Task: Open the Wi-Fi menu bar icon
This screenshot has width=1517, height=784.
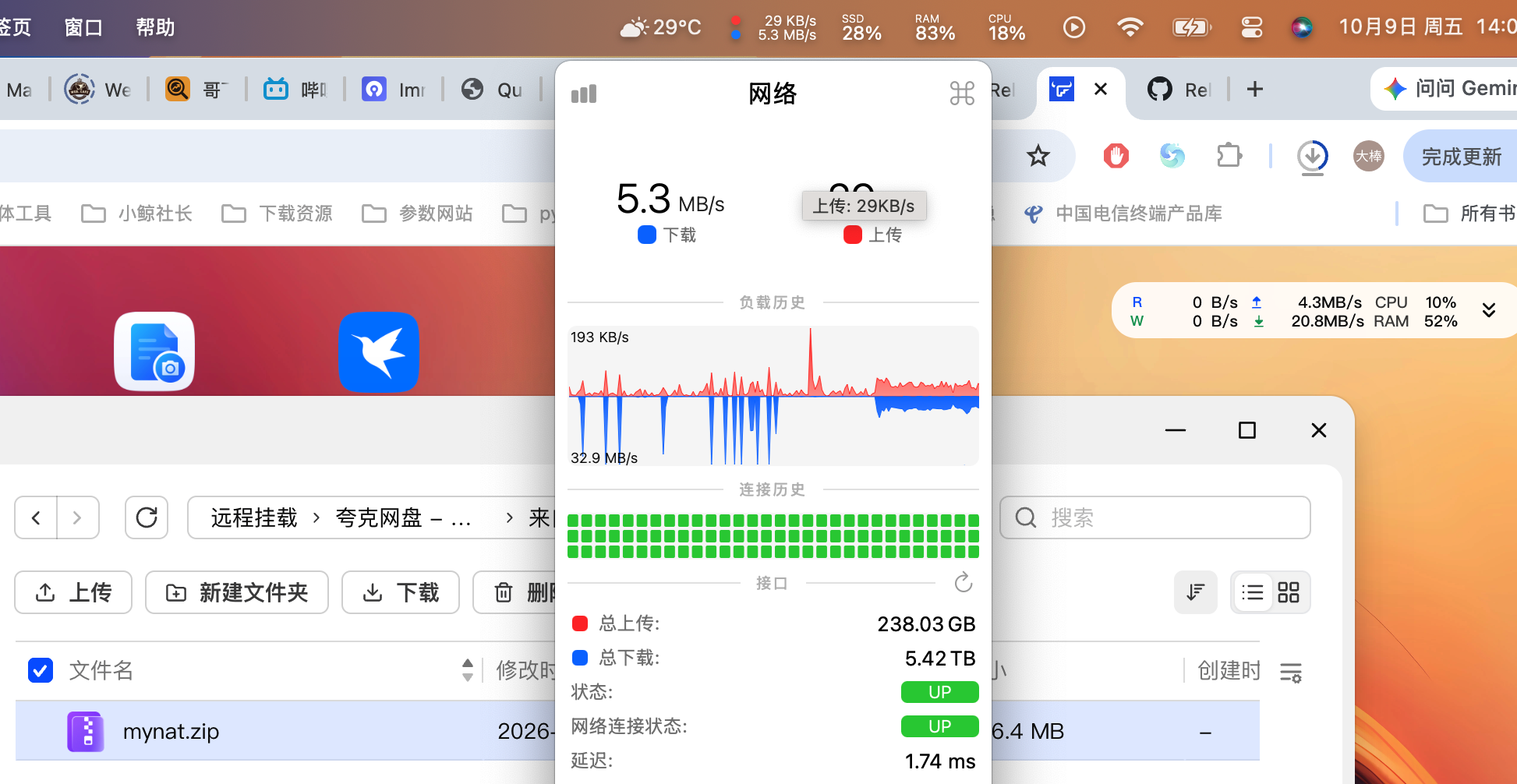Action: 1130,27
